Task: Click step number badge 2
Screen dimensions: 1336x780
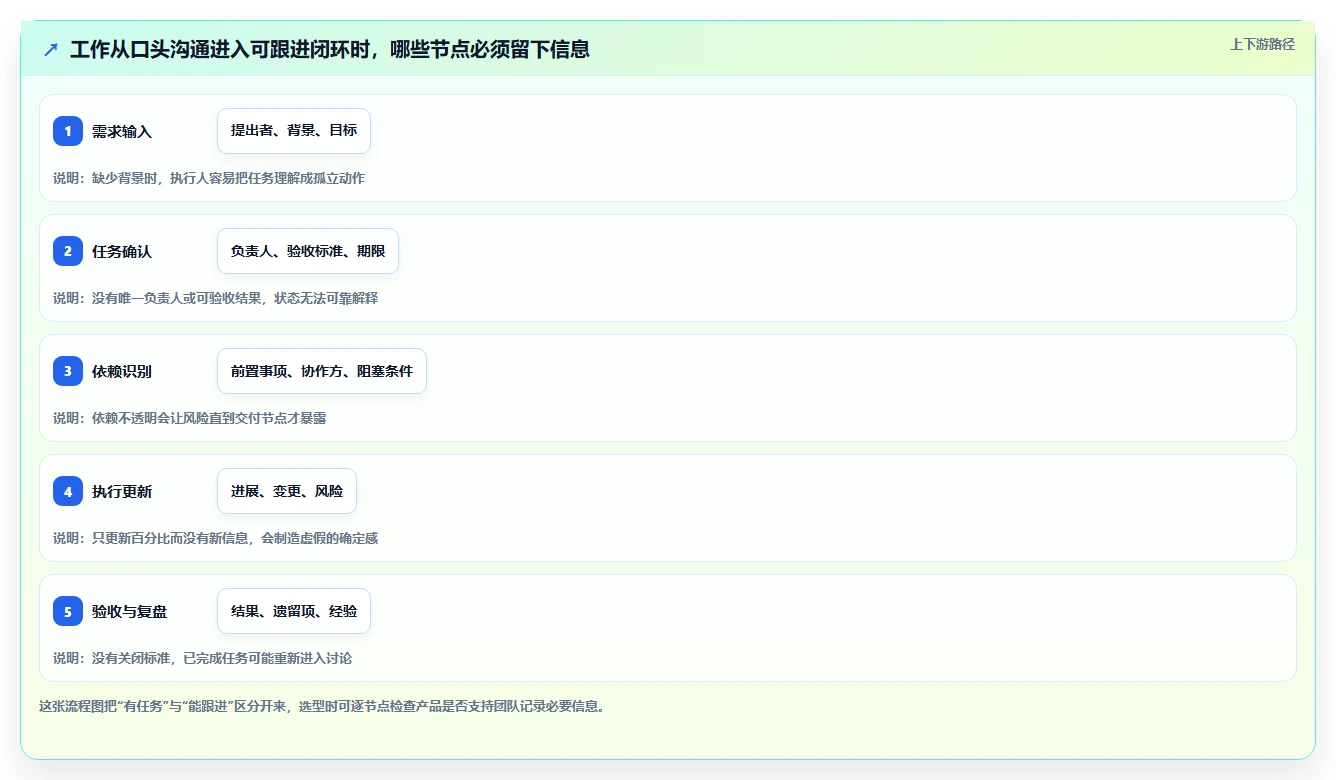Action: 68,251
